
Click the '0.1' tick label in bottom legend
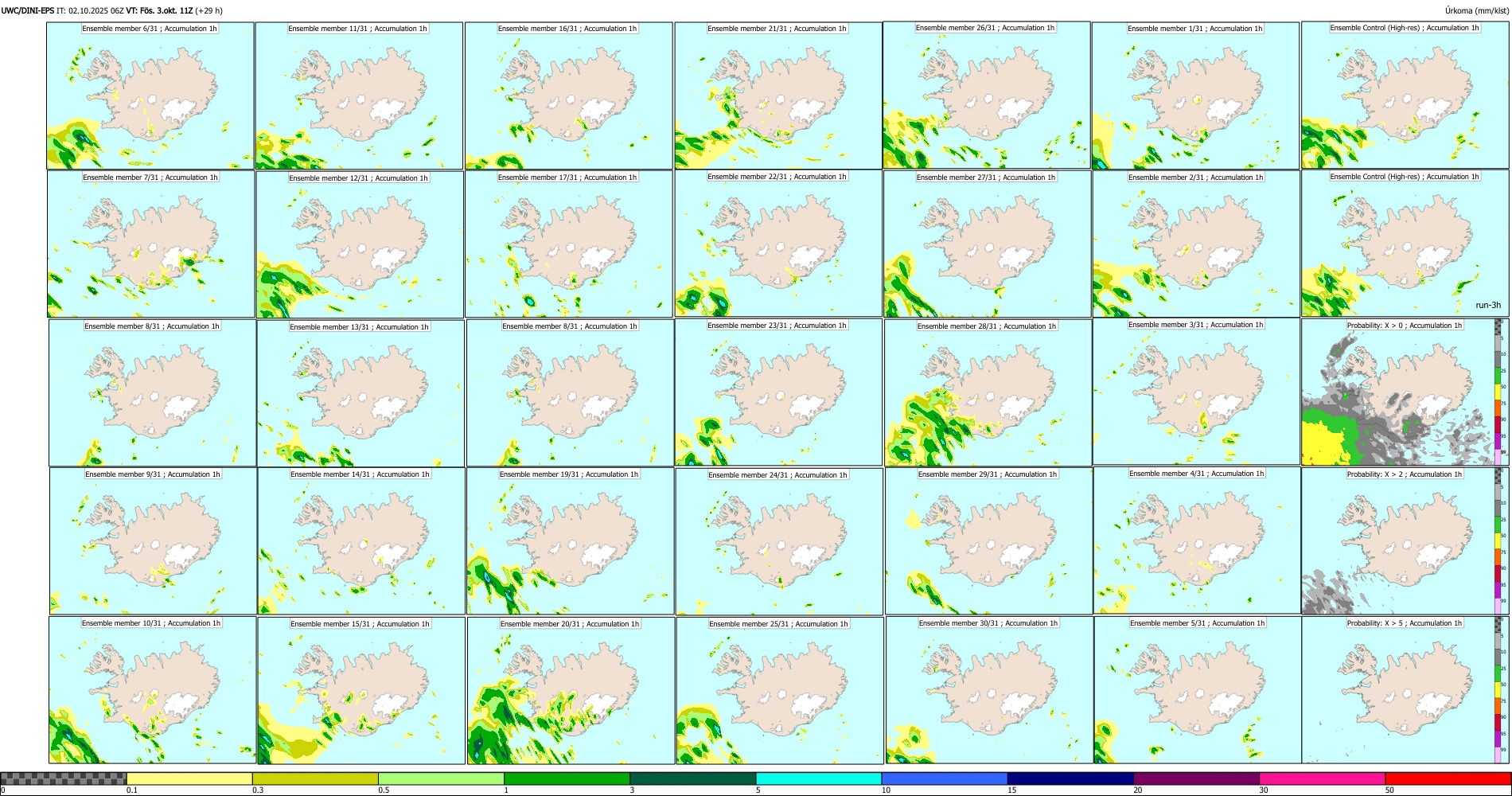coord(132,790)
